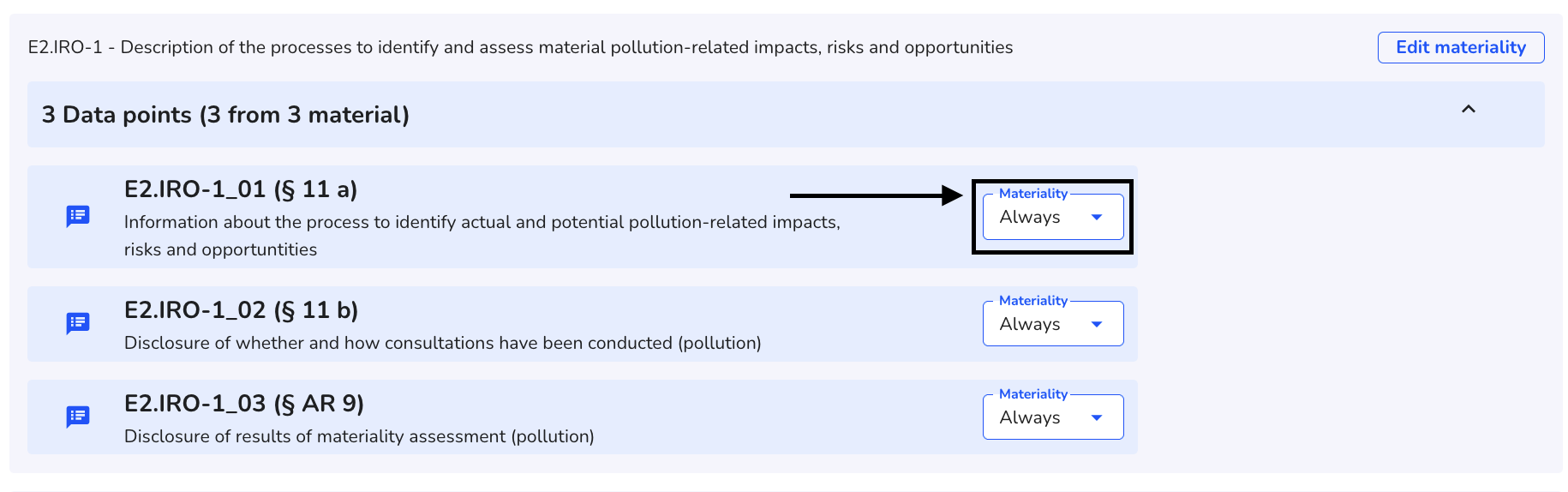Click the Edit materiality button
The image size is (1568, 492).
(x=1461, y=47)
